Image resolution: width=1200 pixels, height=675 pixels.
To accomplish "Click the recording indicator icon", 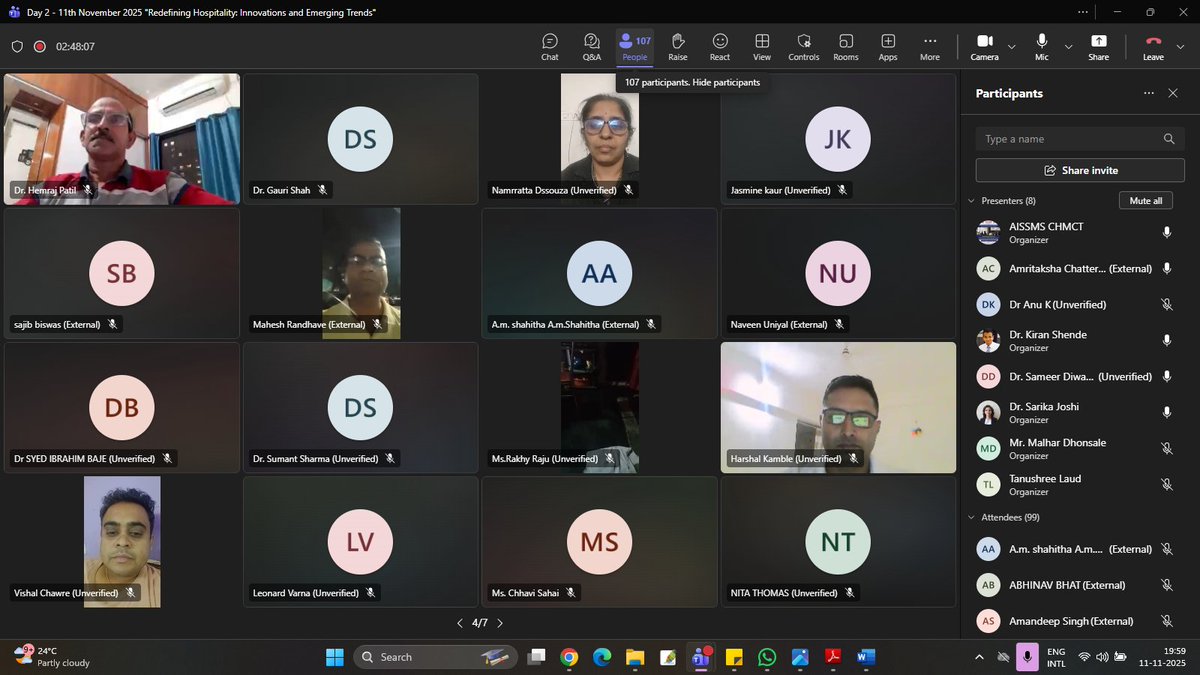I will [x=40, y=46].
